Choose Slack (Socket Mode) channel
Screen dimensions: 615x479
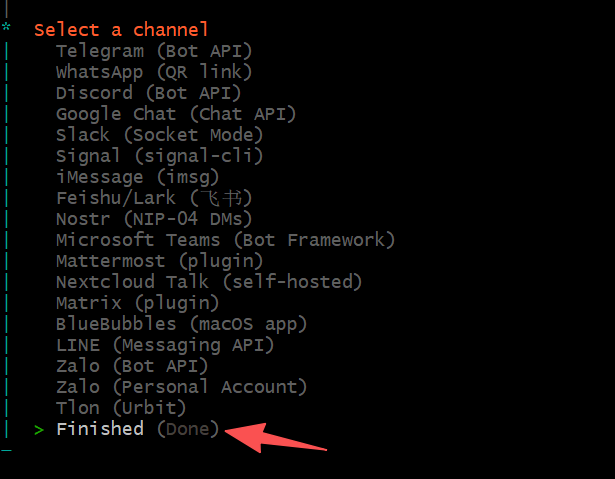(159, 135)
